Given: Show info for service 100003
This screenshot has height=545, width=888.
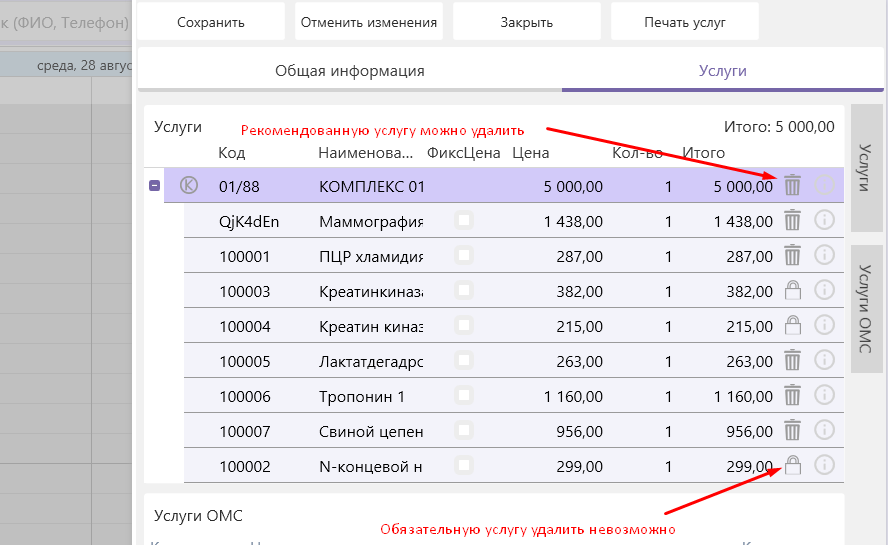Looking at the screenshot, I should pos(825,290).
